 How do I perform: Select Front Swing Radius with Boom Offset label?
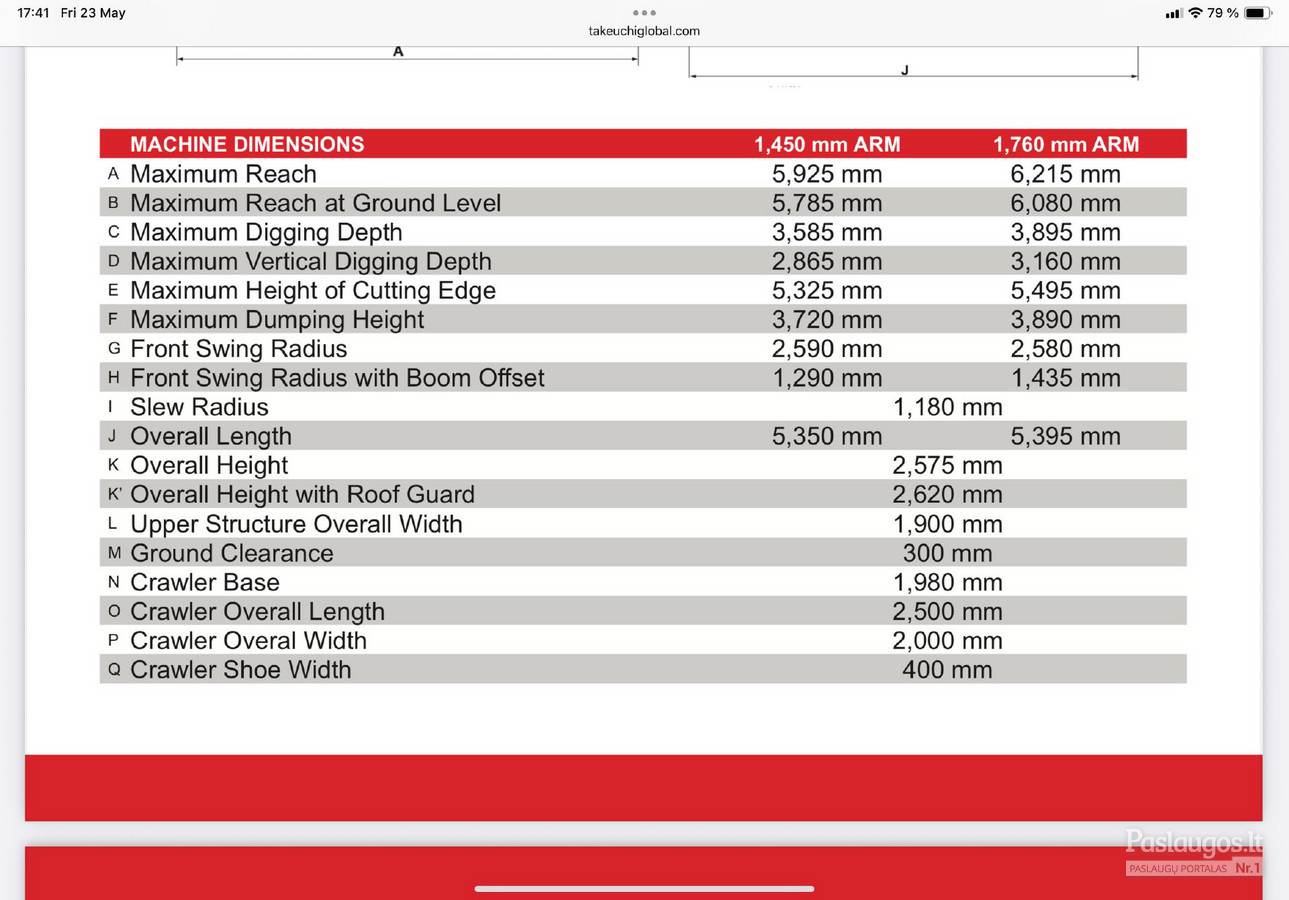coord(337,378)
